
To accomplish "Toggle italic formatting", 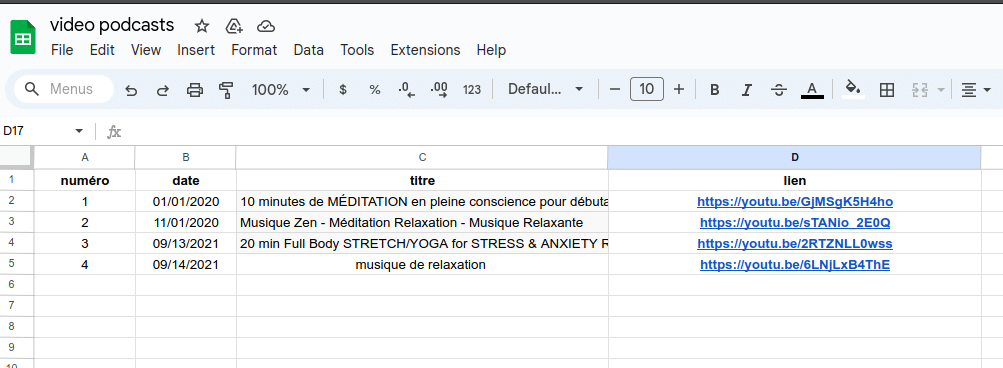I will 746,90.
